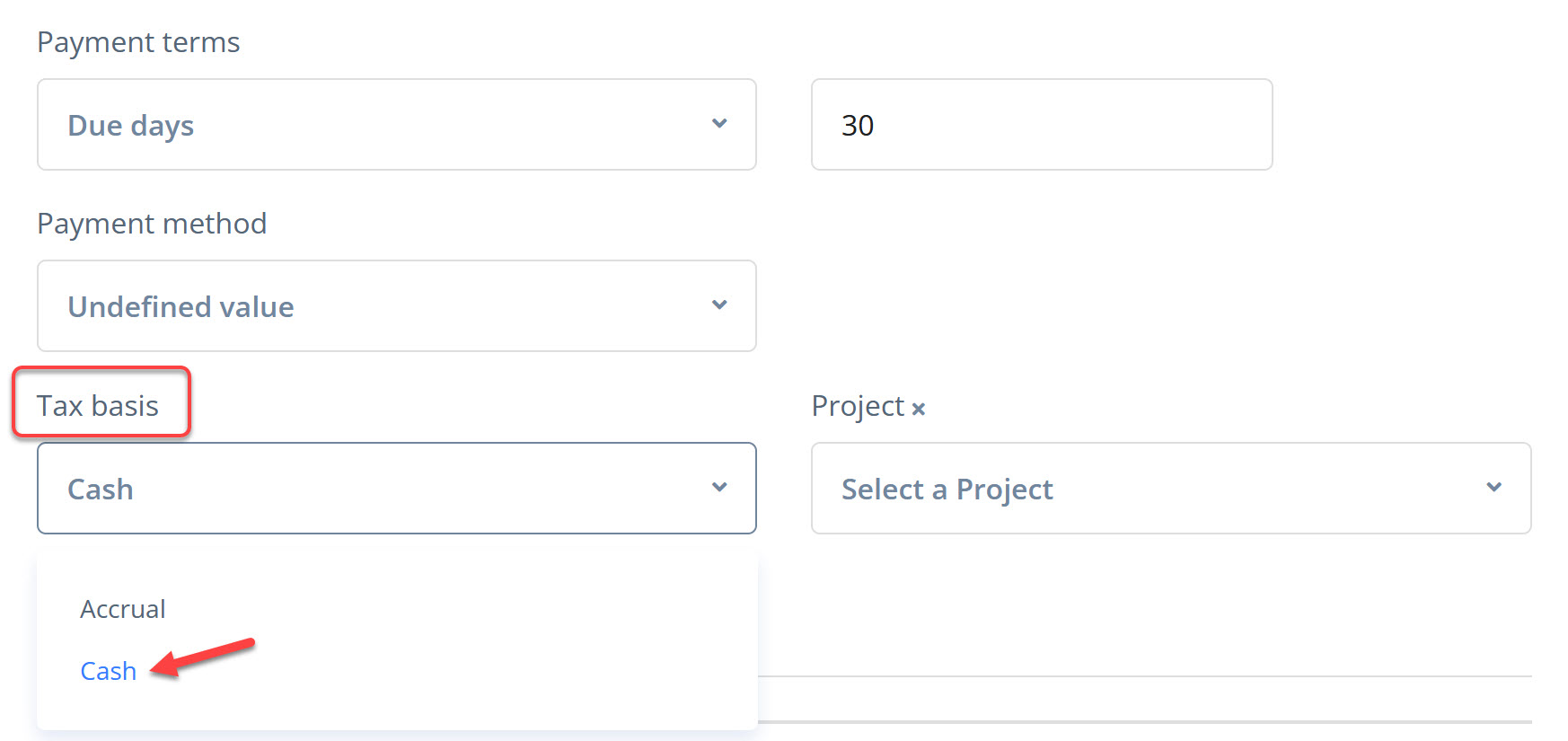This screenshot has width=1568, height=741.
Task: Click the chevron arrow in Undefined value box
Action: tap(719, 305)
